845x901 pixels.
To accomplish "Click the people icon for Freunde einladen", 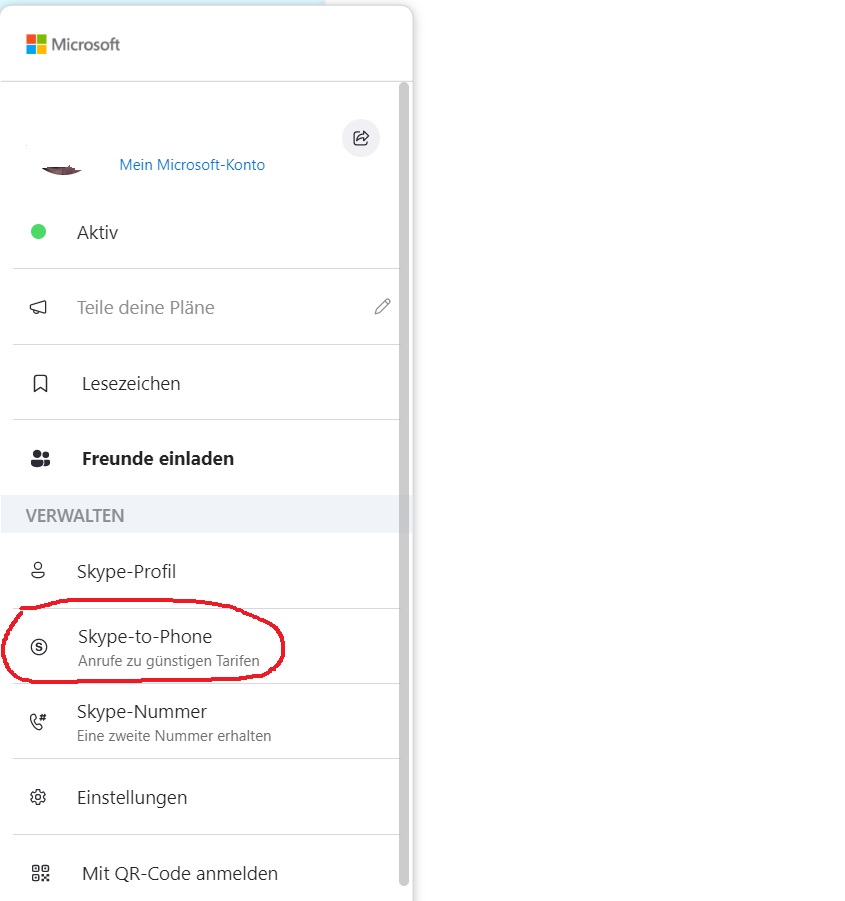I will point(40,459).
